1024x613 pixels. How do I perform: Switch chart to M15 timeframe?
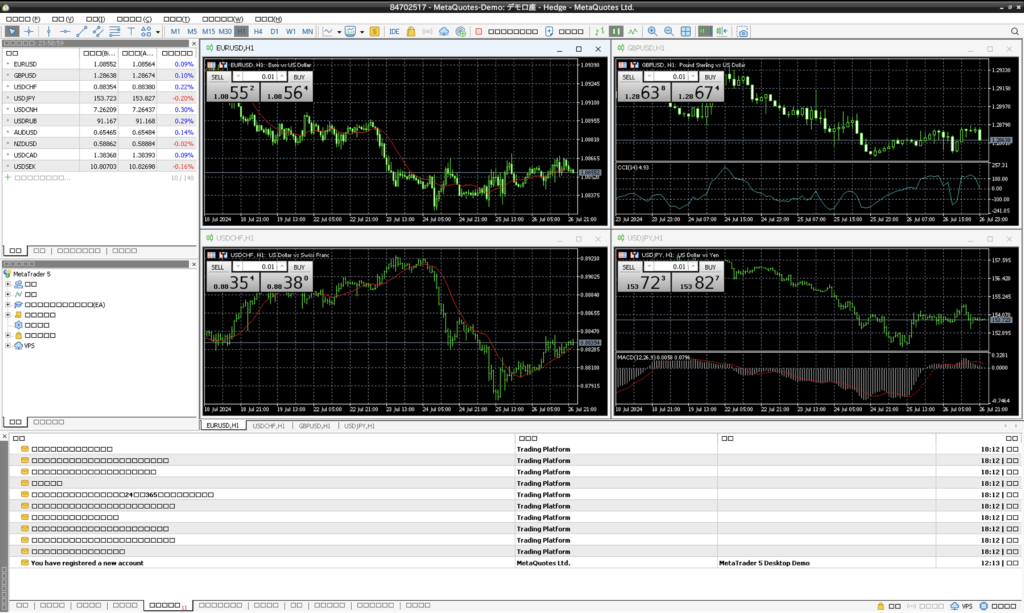208,31
